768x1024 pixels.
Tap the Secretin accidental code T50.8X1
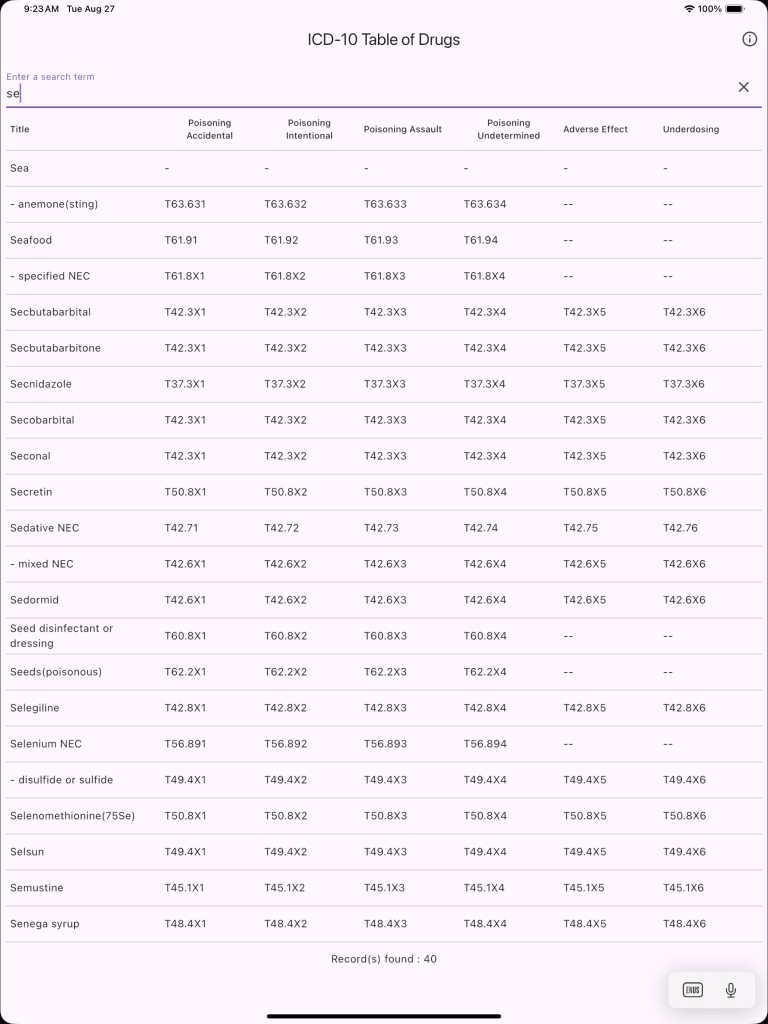tap(185, 492)
